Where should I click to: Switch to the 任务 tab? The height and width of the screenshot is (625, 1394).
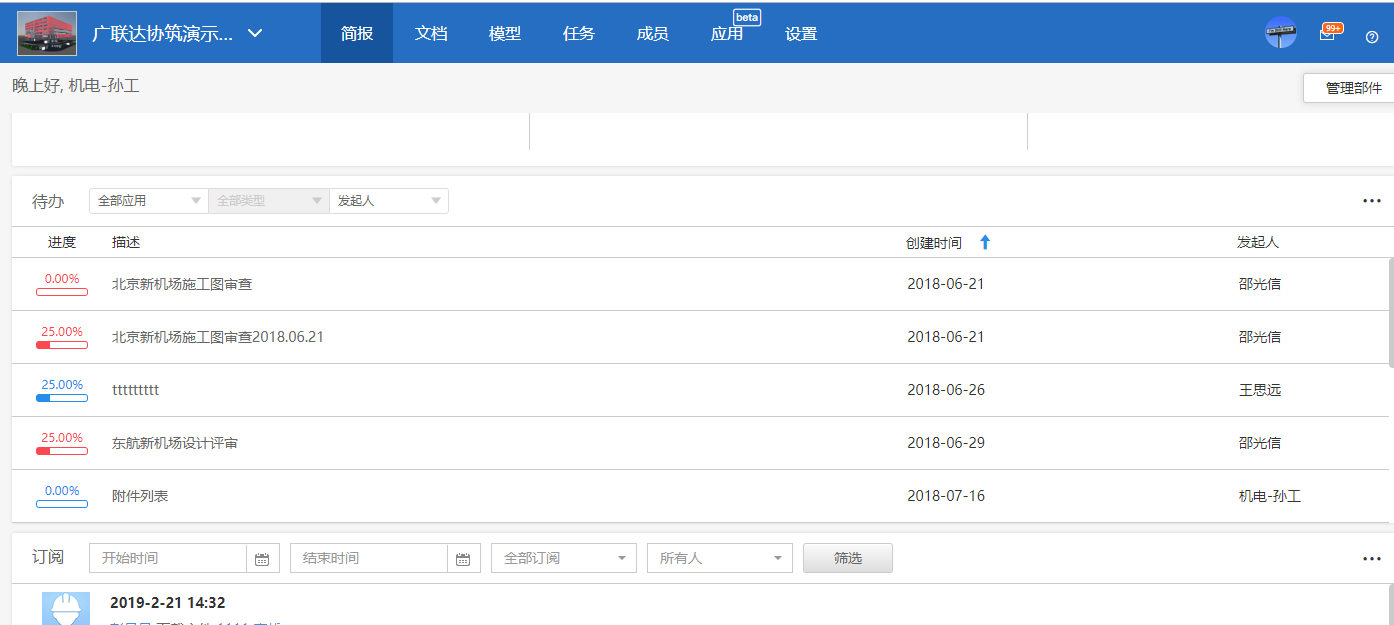click(578, 32)
